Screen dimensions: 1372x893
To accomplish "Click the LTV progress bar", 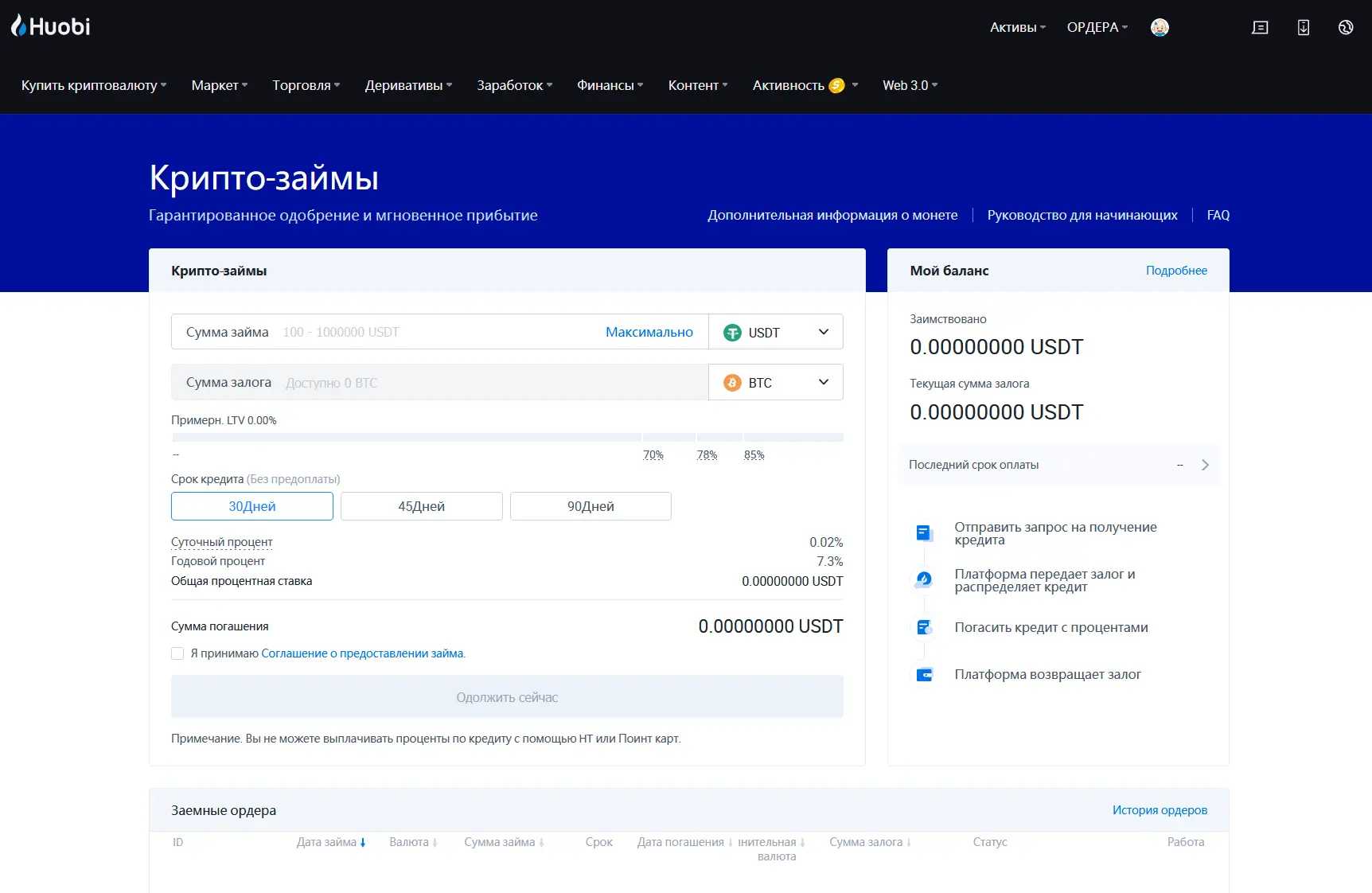I will (x=507, y=437).
